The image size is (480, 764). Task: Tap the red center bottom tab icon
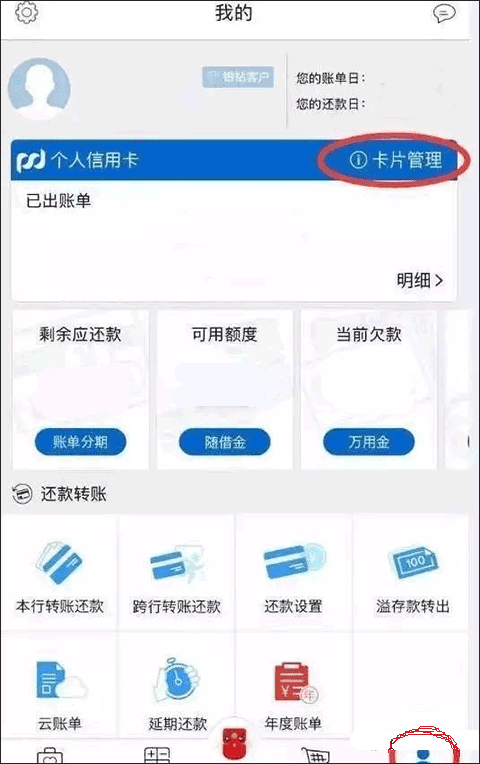(x=235, y=743)
